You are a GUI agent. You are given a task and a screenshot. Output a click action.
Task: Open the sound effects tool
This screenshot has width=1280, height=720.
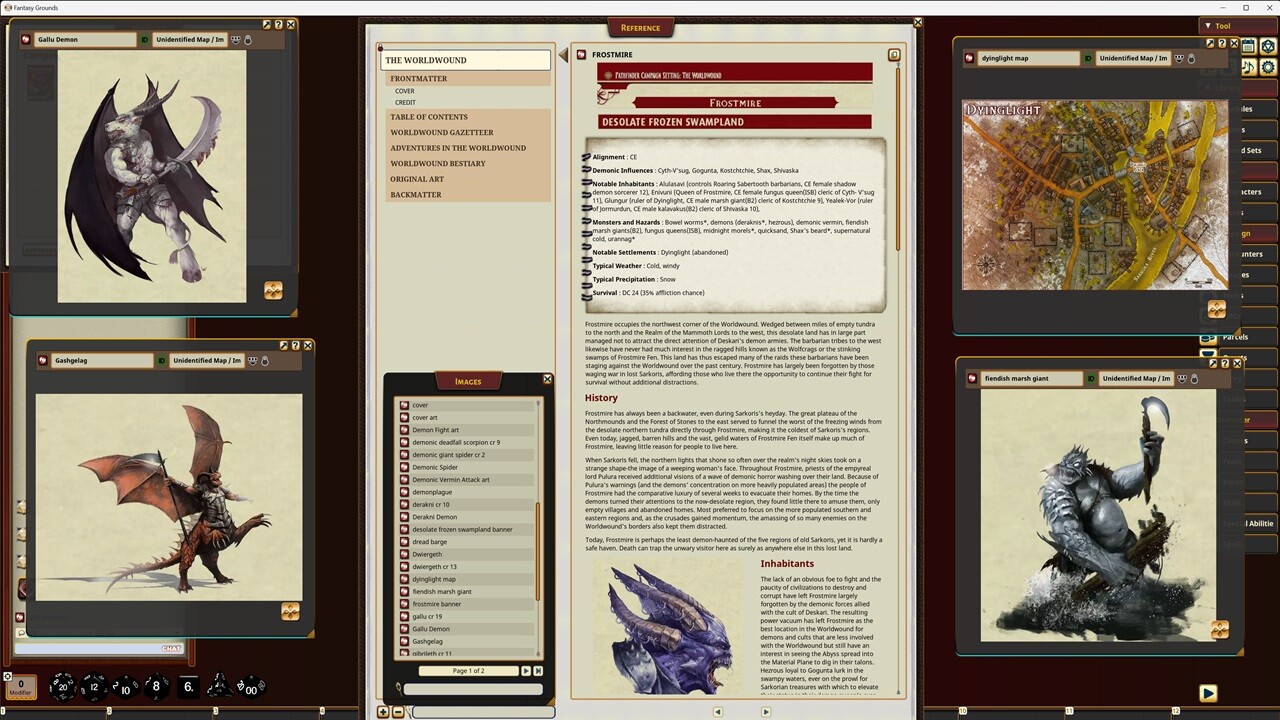pyautogui.click(x=1247, y=68)
